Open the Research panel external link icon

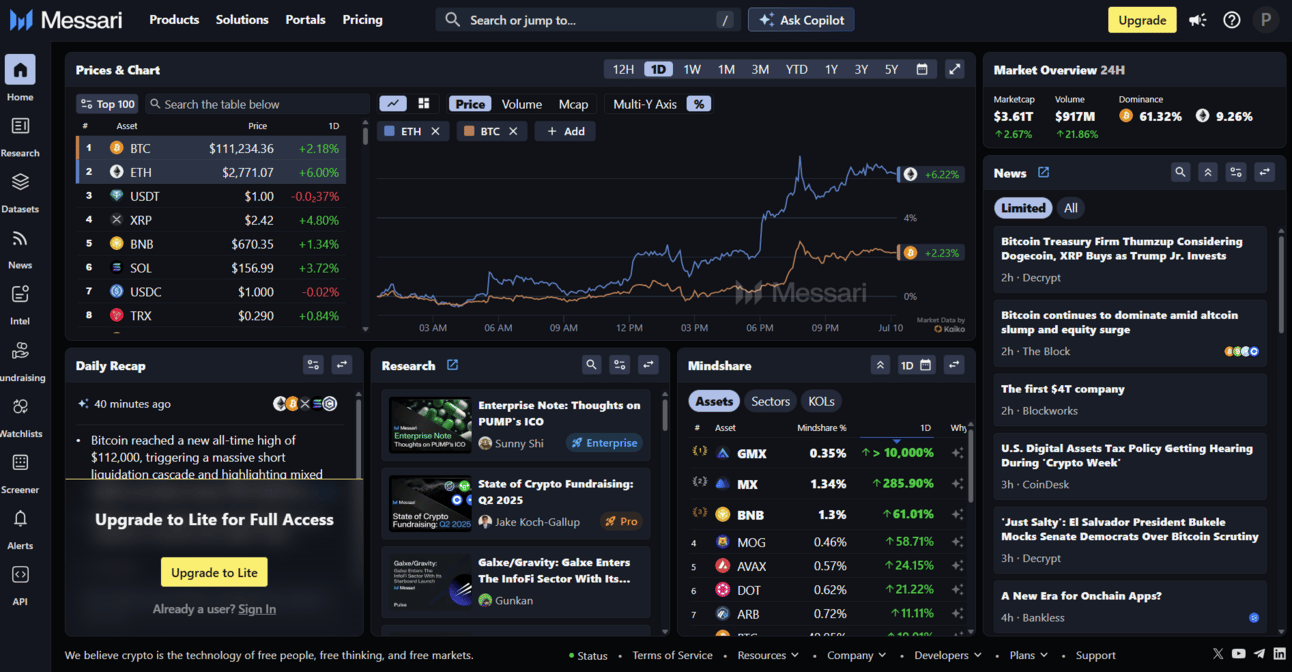coord(452,365)
